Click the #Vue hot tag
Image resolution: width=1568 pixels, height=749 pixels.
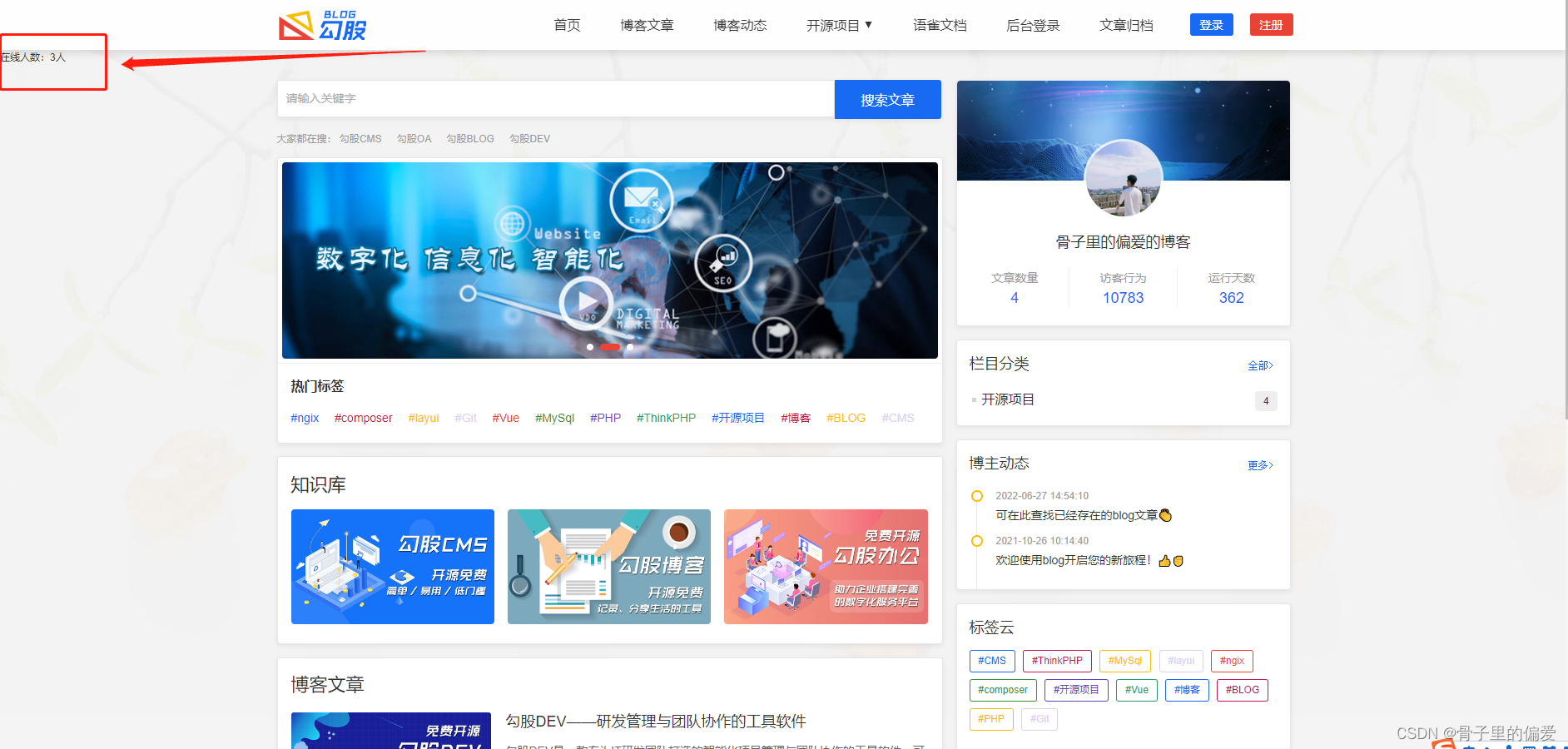(x=505, y=418)
